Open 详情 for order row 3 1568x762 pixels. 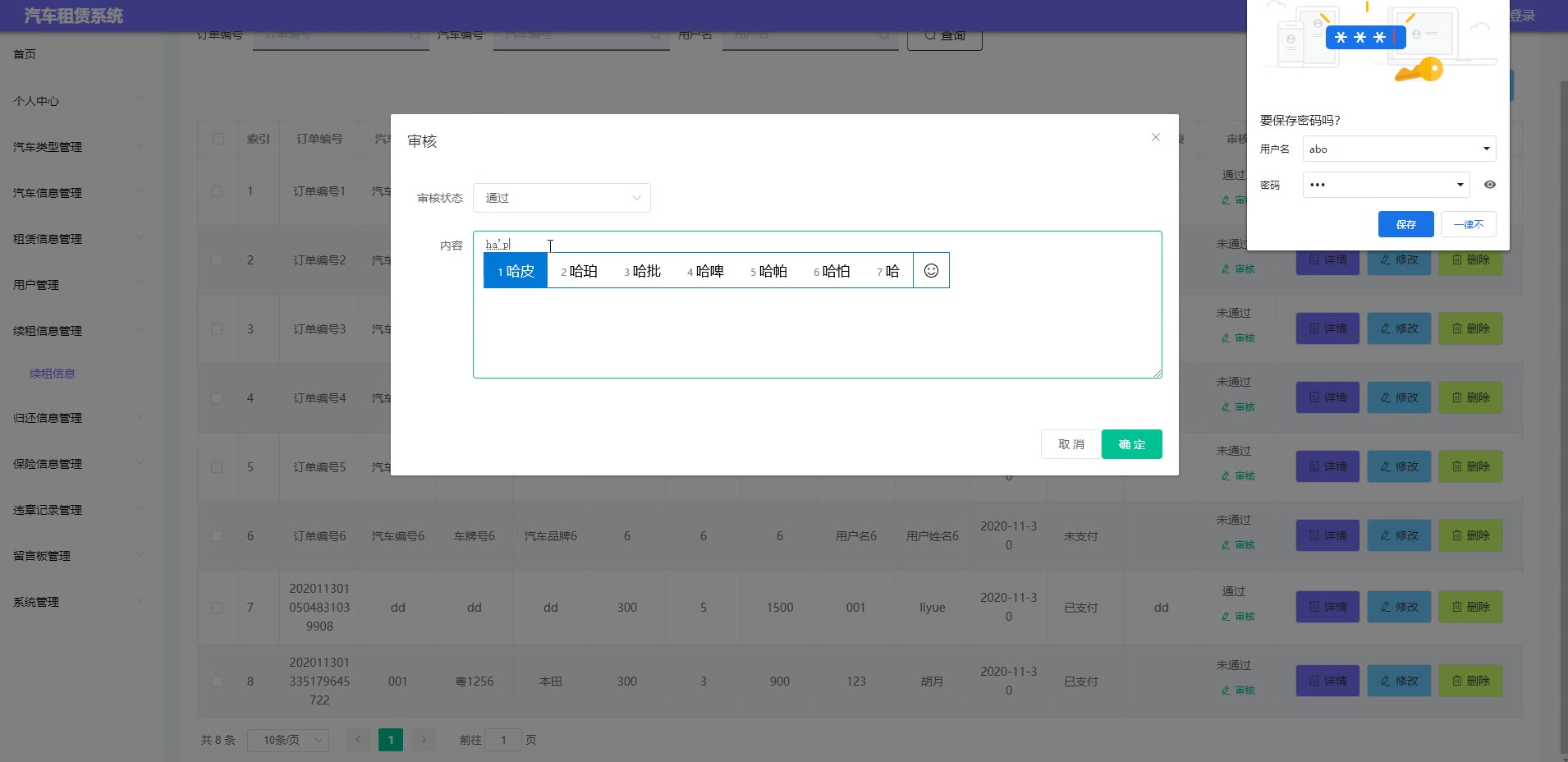point(1327,328)
